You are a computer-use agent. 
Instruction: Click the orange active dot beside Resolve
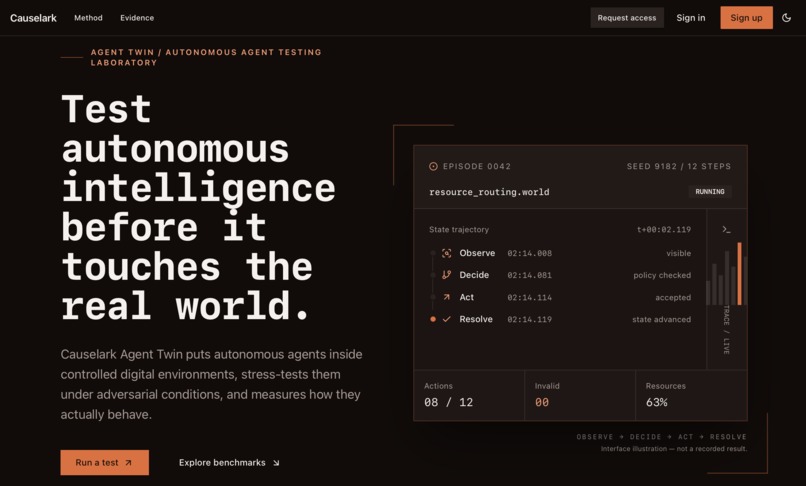pos(433,319)
